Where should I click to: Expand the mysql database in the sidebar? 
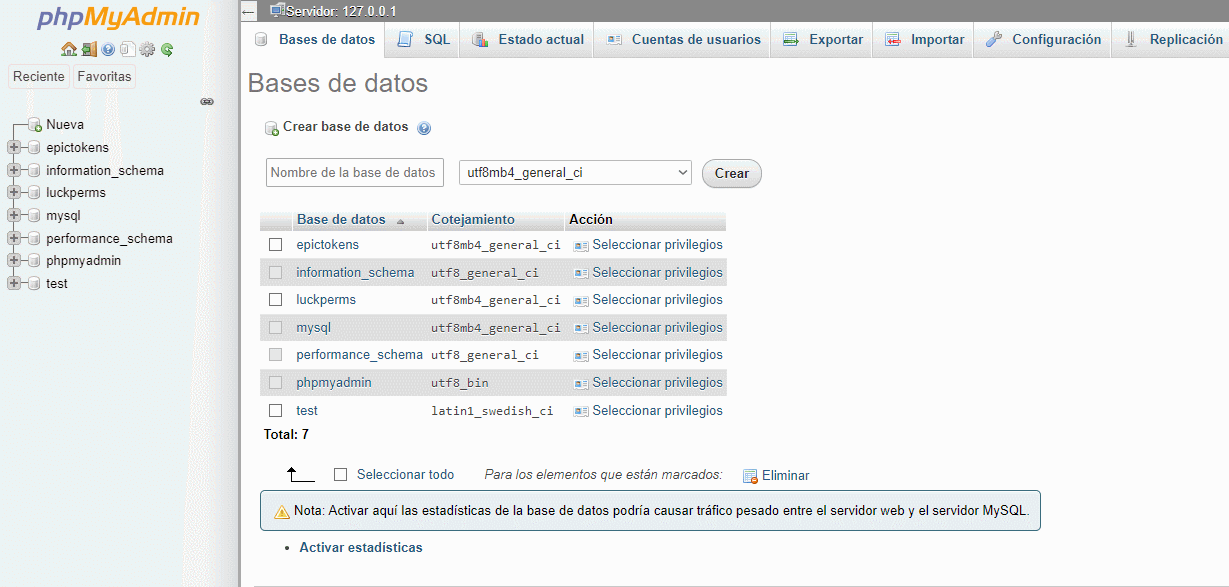[x=14, y=215]
